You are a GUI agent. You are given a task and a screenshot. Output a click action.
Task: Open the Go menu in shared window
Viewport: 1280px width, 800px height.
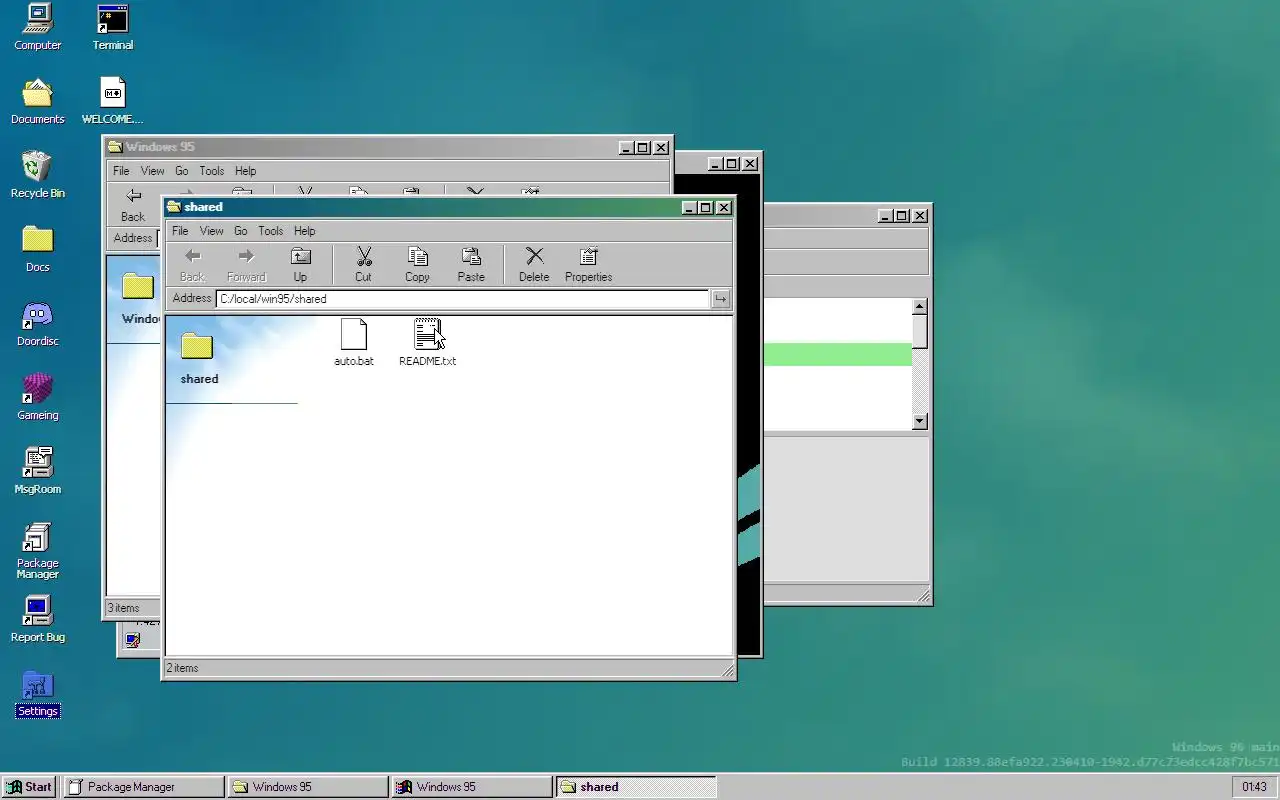click(x=241, y=231)
